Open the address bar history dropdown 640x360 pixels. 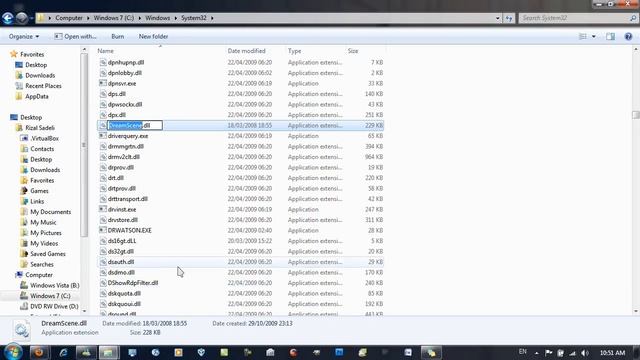[x=497, y=18]
